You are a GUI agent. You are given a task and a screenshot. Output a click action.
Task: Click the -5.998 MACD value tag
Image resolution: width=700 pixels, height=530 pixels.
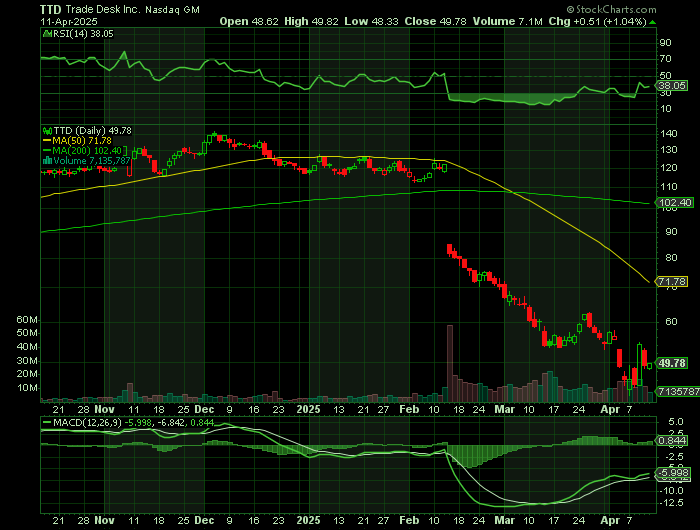tap(673, 473)
